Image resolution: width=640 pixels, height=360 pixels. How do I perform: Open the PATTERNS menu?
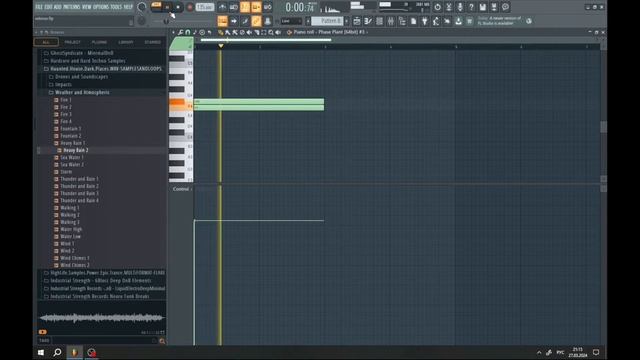click(72, 7)
